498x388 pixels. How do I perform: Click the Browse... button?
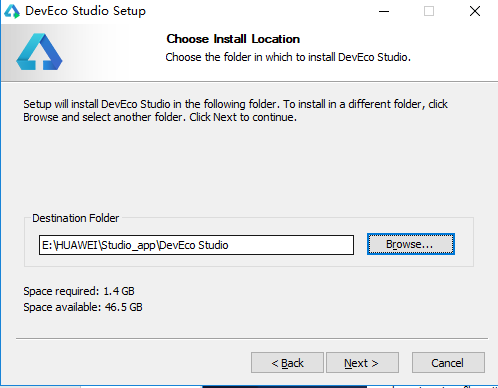pyautogui.click(x=411, y=244)
